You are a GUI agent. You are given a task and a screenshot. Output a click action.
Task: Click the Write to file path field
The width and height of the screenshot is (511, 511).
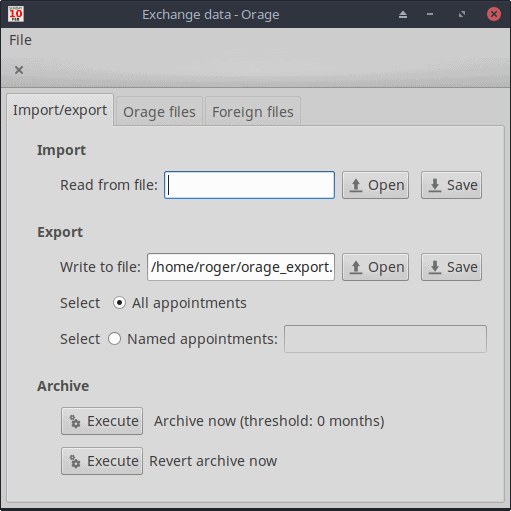click(x=241, y=267)
